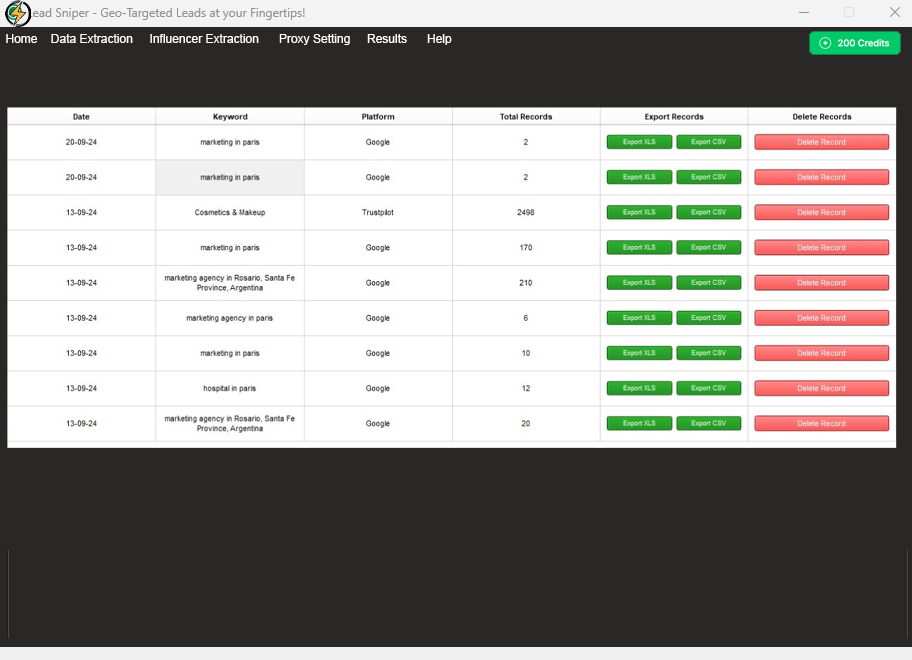The image size is (912, 660).
Task: Open the Influencer Extraction menu
Action: pyautogui.click(x=204, y=39)
